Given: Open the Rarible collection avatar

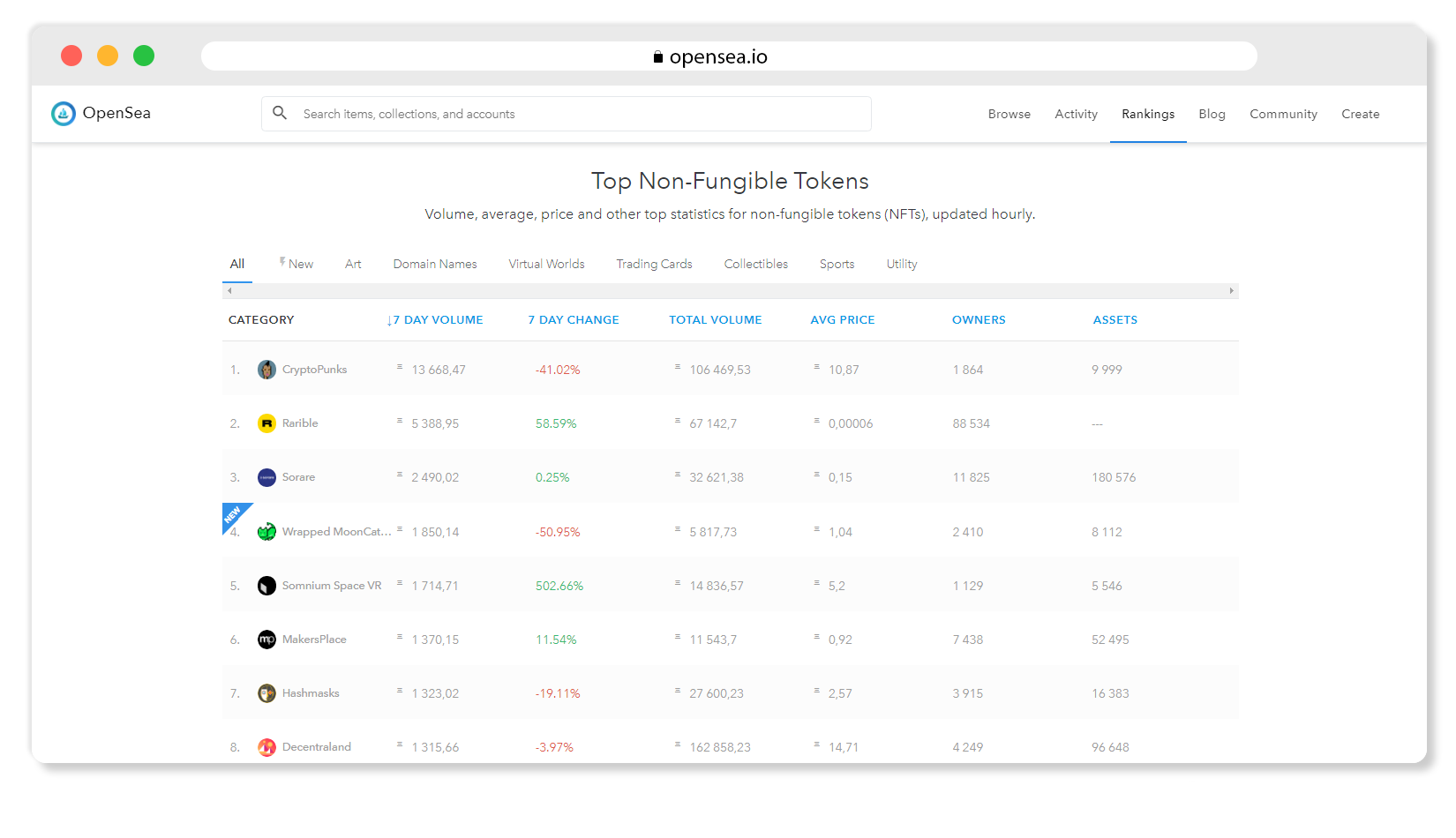Looking at the screenshot, I should (x=266, y=423).
